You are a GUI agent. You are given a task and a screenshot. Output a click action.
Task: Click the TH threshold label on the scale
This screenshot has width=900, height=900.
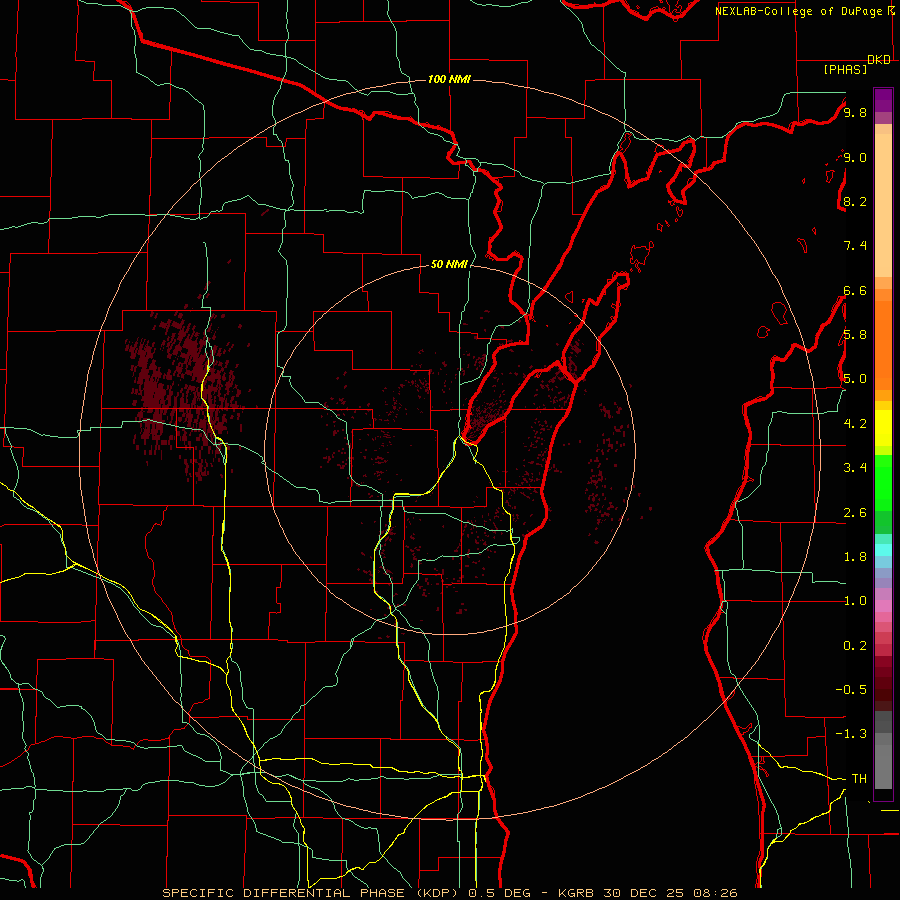pos(859,779)
